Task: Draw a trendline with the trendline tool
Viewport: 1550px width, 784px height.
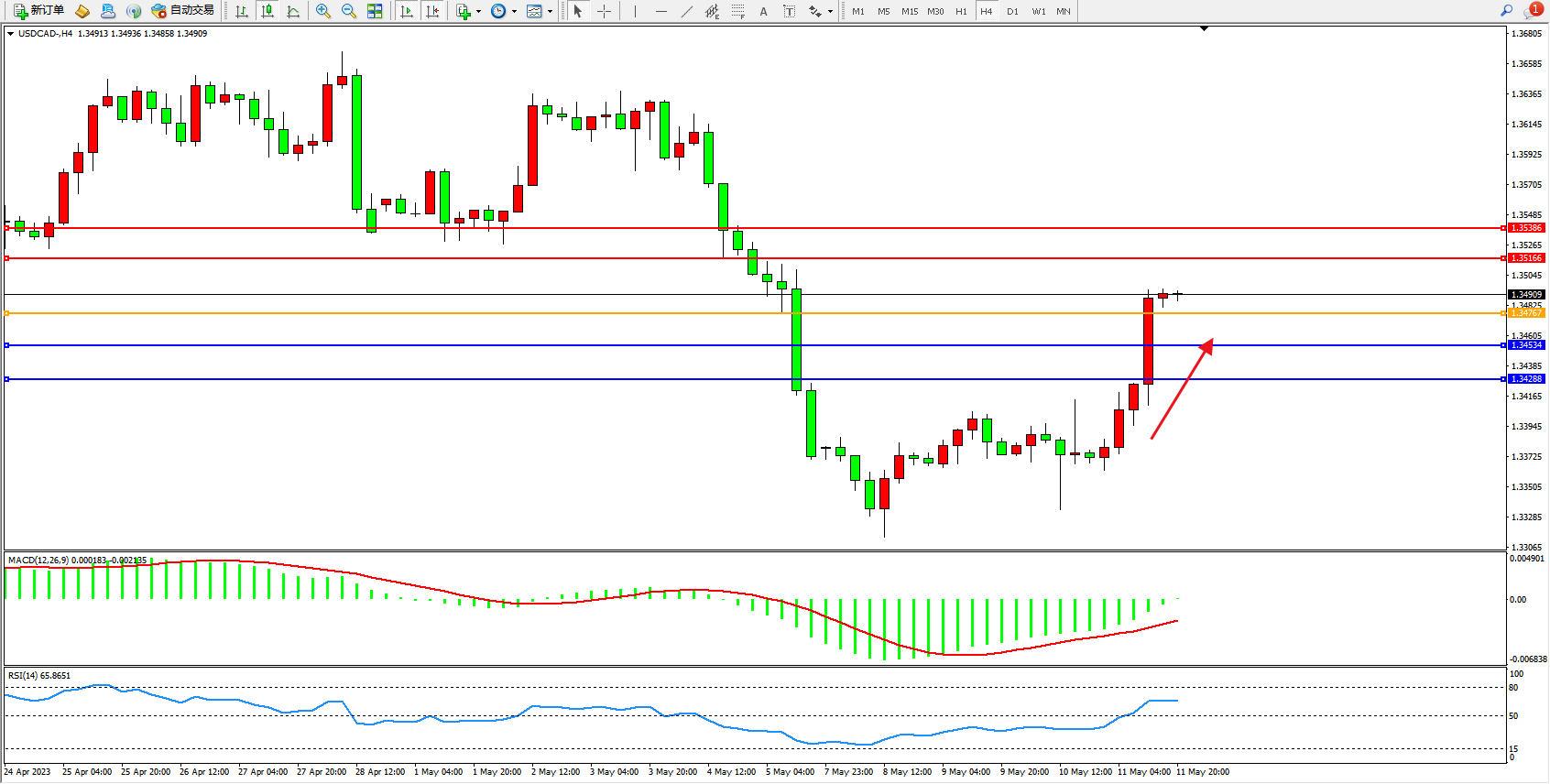Action: tap(687, 11)
